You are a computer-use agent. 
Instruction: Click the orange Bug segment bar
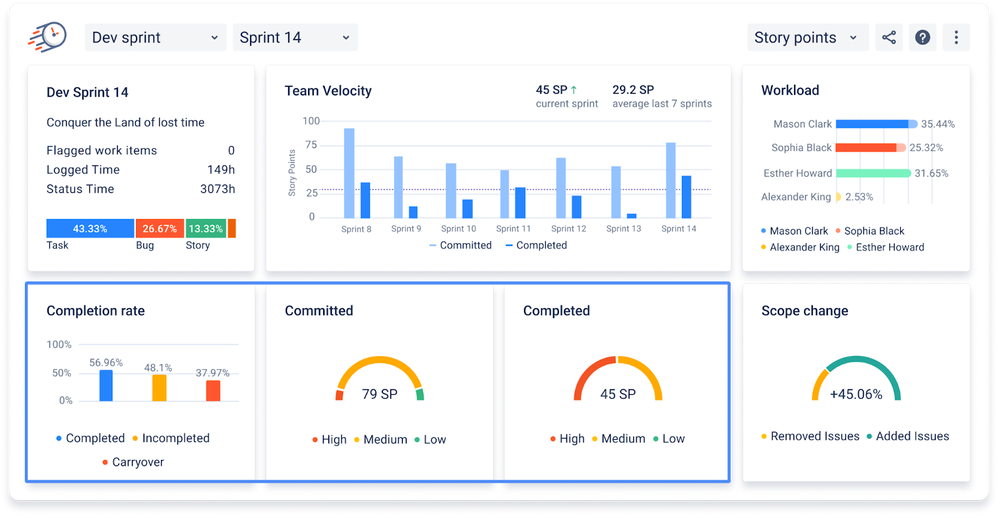159,228
